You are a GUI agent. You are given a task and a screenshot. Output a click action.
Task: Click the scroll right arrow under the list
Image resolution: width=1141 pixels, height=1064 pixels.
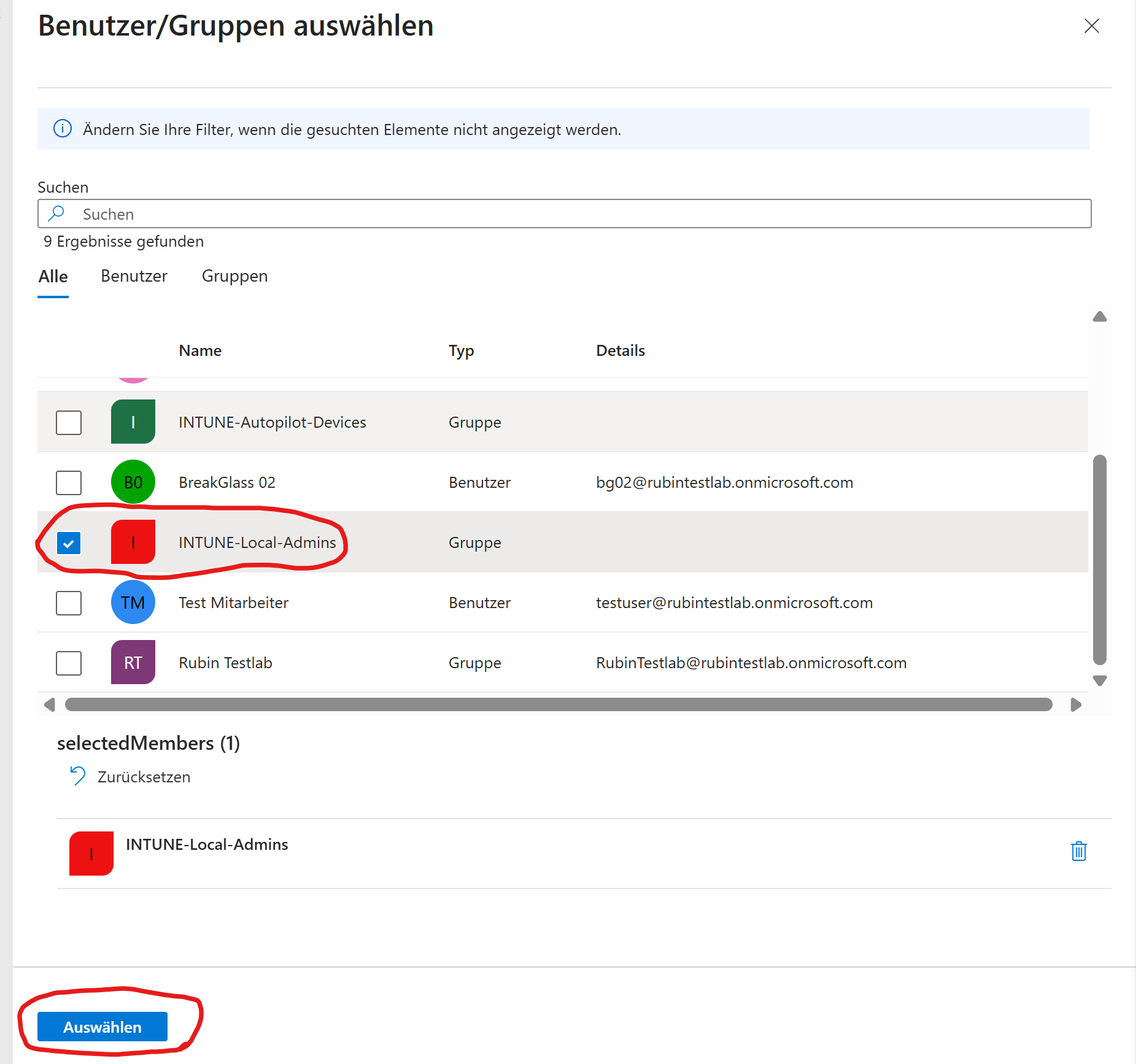tap(1075, 704)
